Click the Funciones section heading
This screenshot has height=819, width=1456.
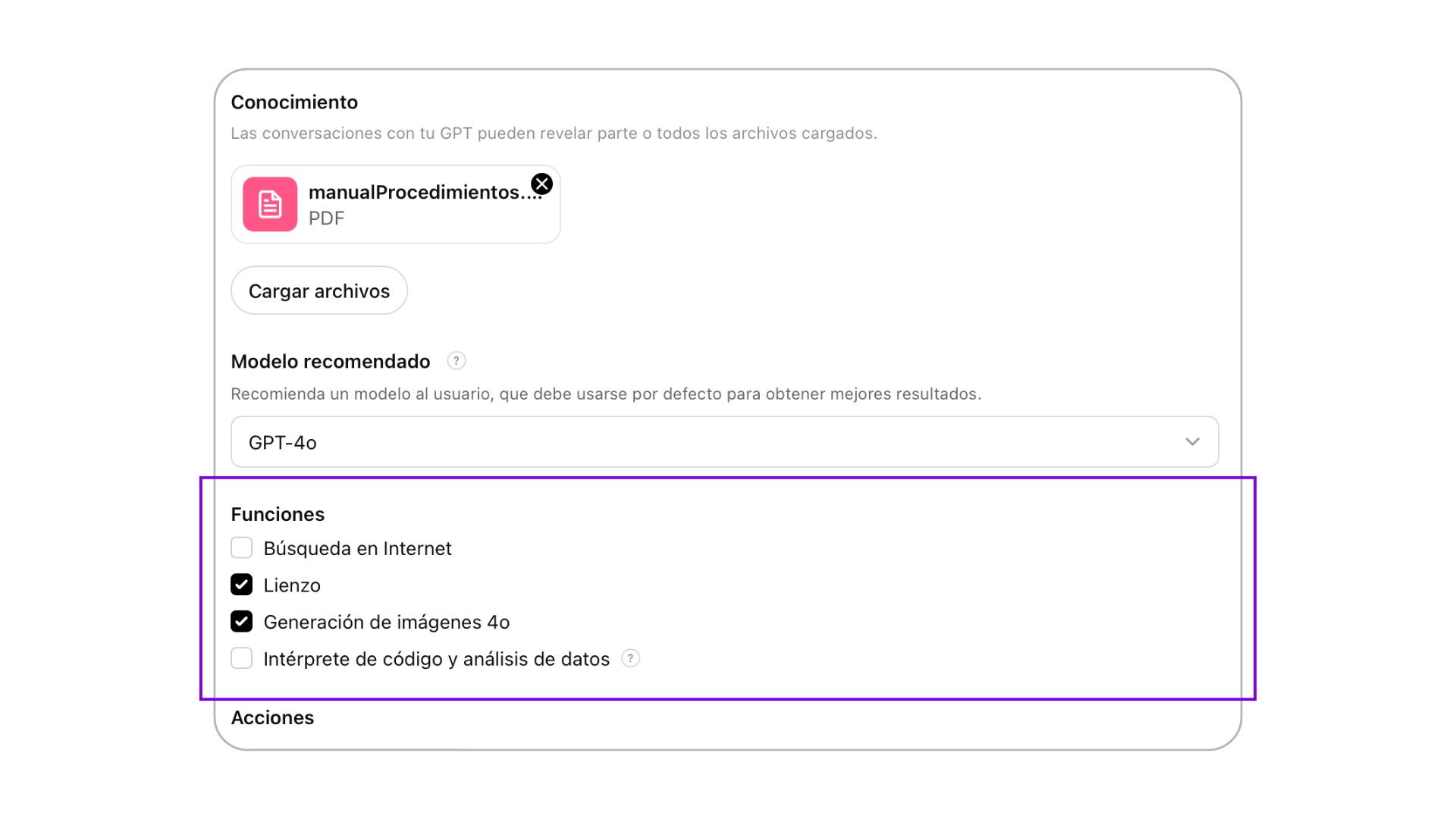(278, 514)
